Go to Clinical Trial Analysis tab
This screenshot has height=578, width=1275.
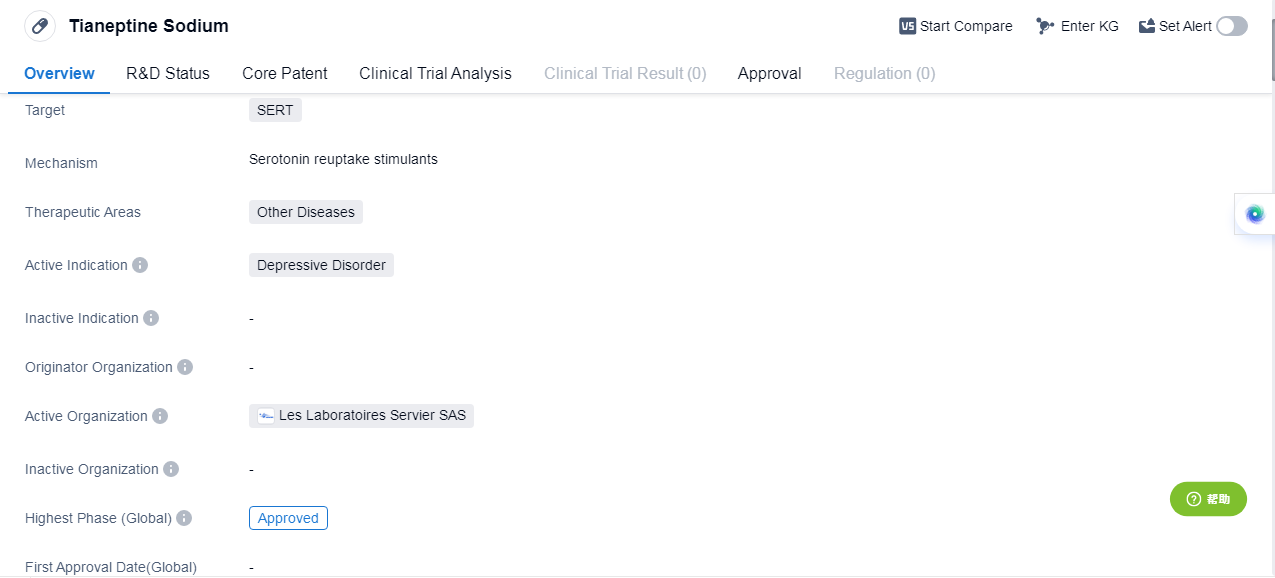click(x=435, y=73)
